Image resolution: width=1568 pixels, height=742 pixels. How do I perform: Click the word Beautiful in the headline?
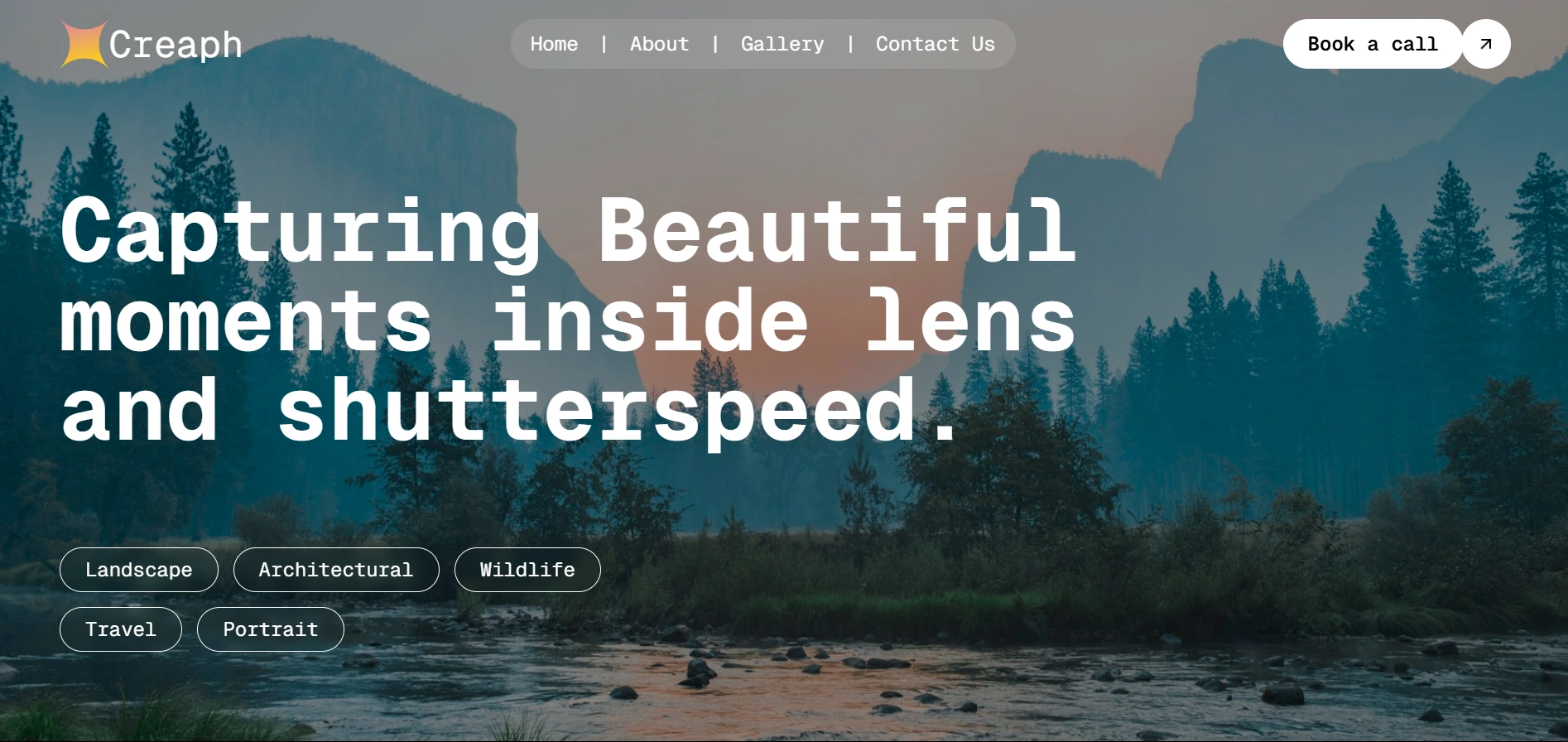click(837, 229)
